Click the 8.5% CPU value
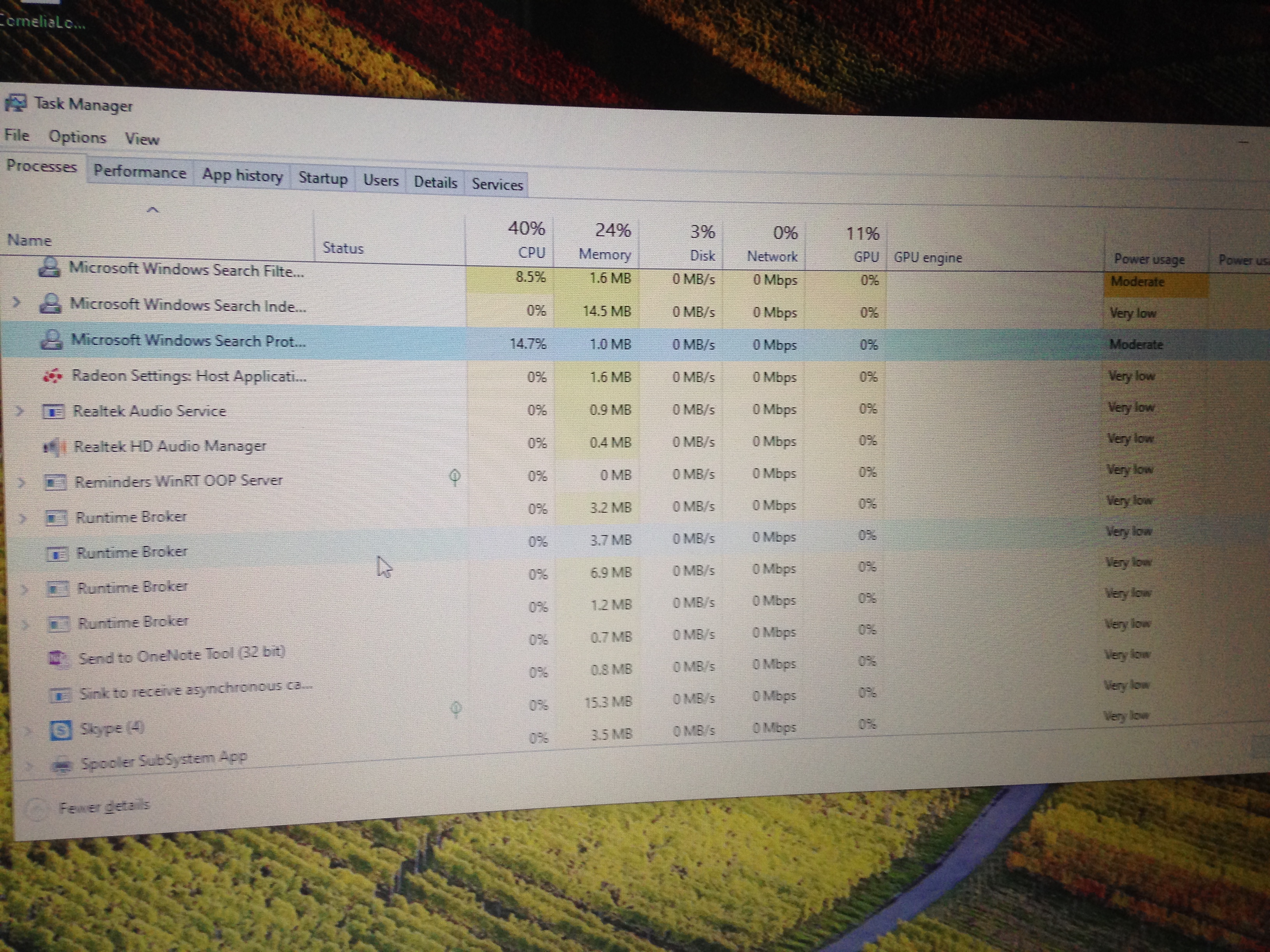 point(530,277)
